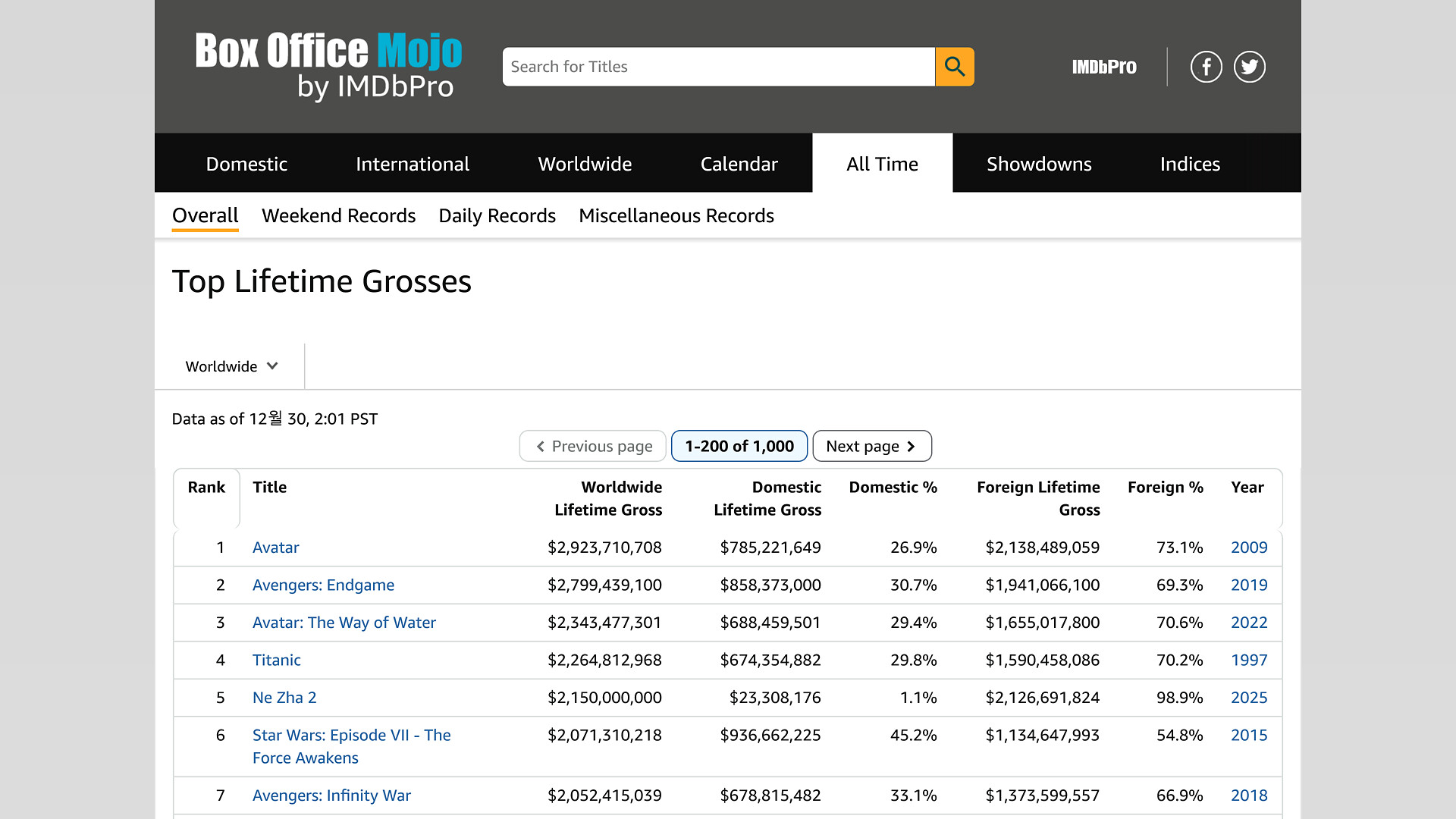Screen dimensions: 1456x819
Task: Click the orange search magnifier button
Action: click(x=954, y=67)
